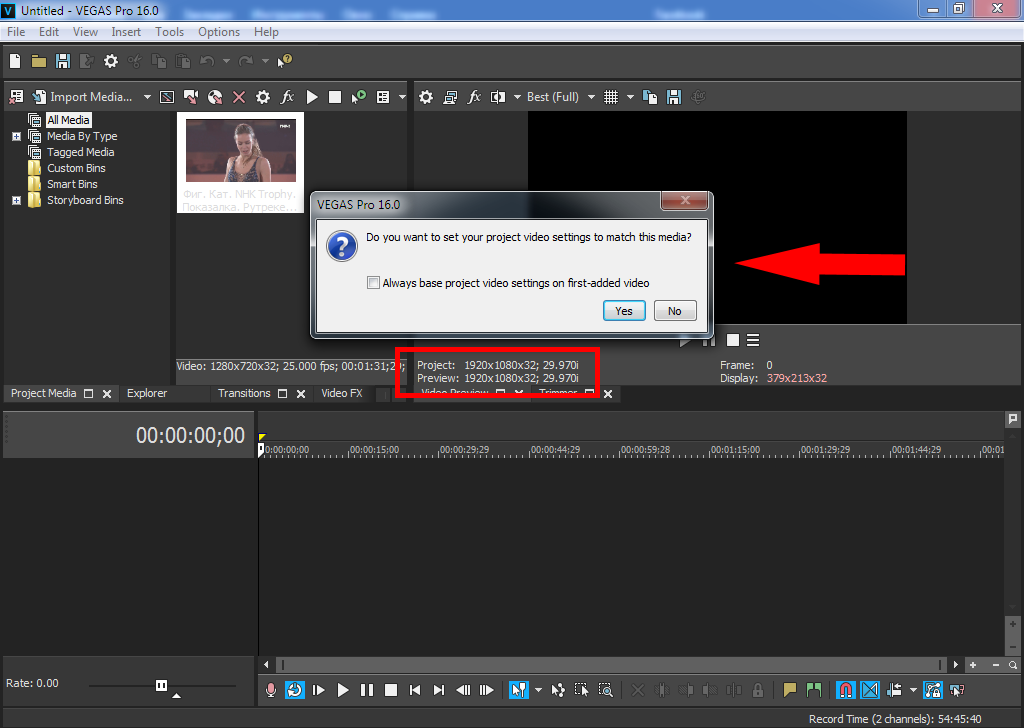Click the Insert Marker icon on timeline toolbar
This screenshot has height=728, width=1024.
pyautogui.click(x=789, y=690)
